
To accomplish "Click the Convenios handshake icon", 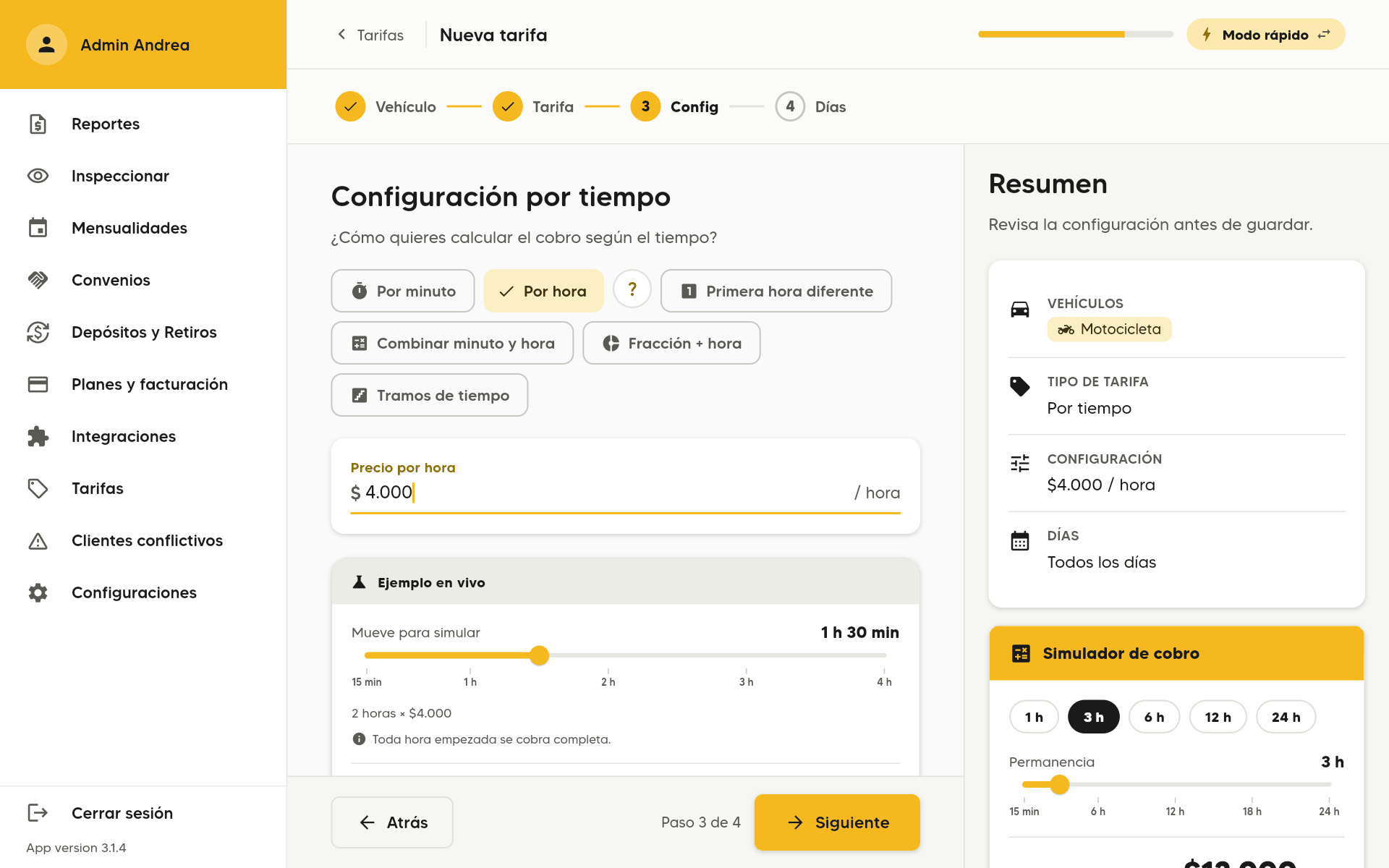I will 38,280.
